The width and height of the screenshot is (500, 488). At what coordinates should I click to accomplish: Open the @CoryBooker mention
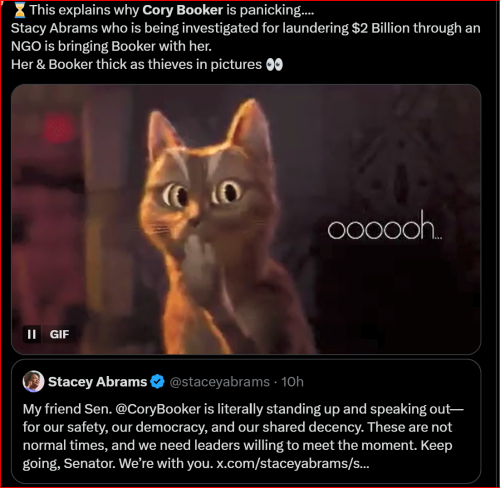[x=158, y=409]
